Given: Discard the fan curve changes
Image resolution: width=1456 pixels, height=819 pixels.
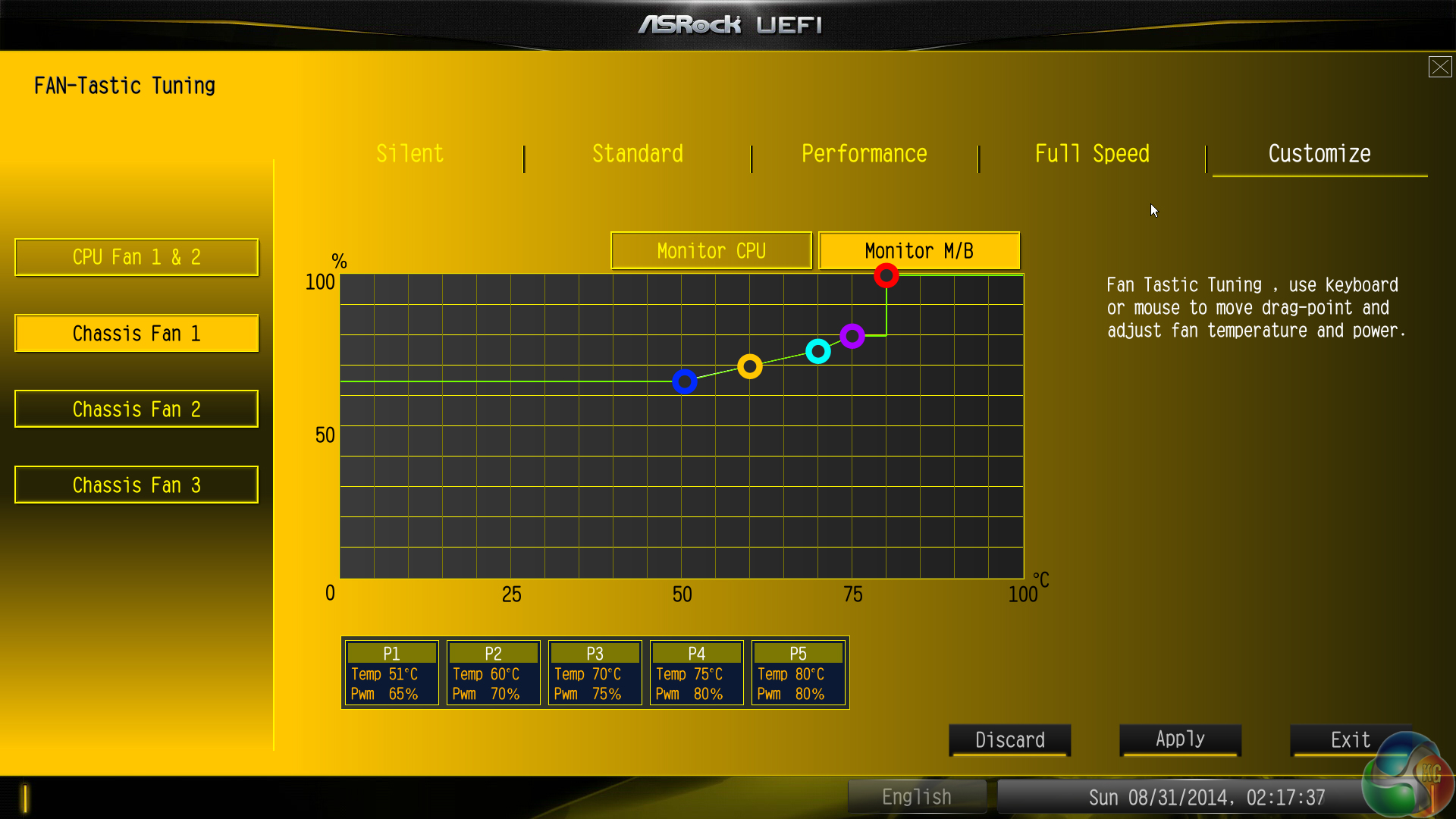Looking at the screenshot, I should 1009,739.
